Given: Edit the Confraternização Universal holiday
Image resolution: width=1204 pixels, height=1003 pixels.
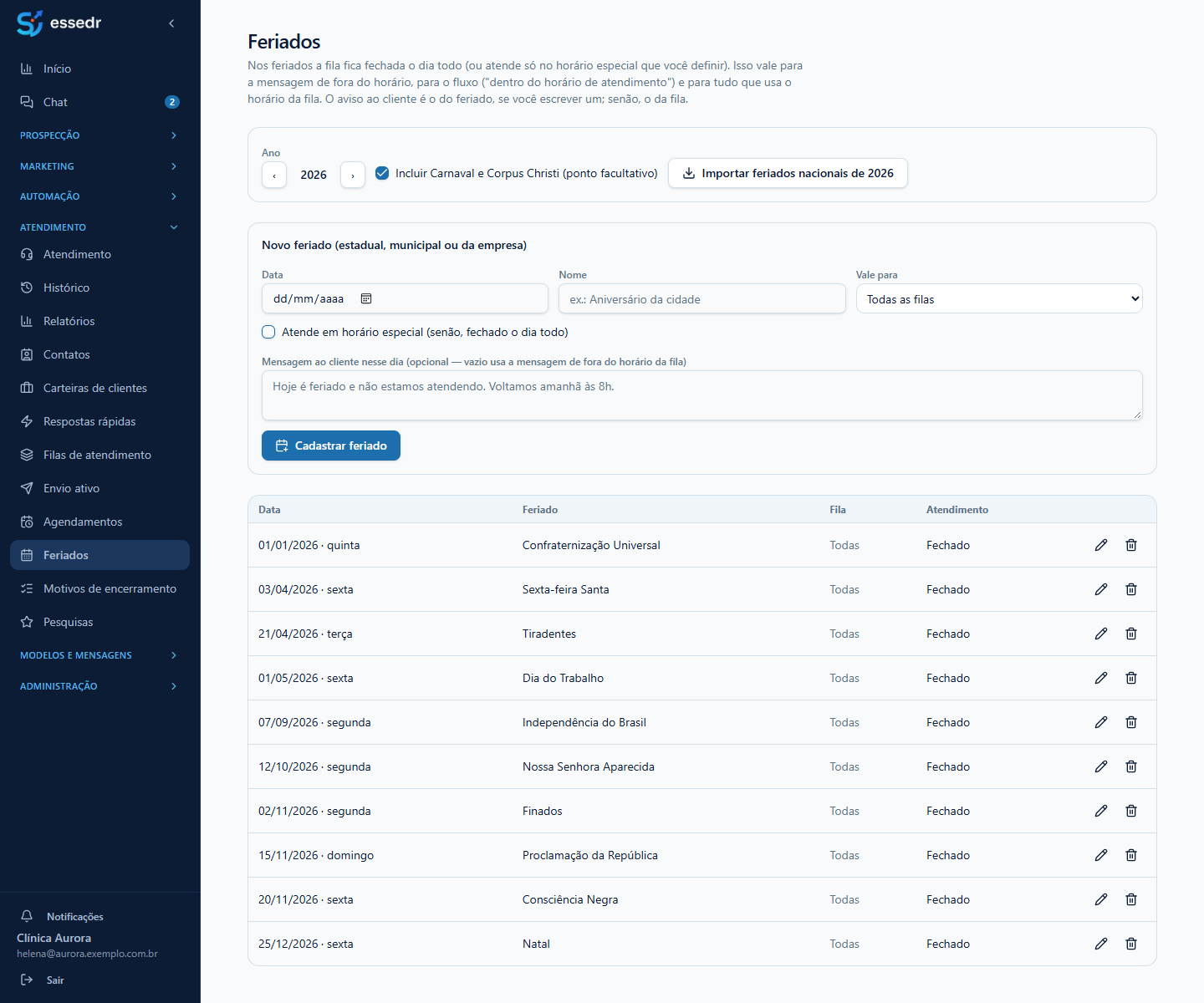Looking at the screenshot, I should [1101, 545].
